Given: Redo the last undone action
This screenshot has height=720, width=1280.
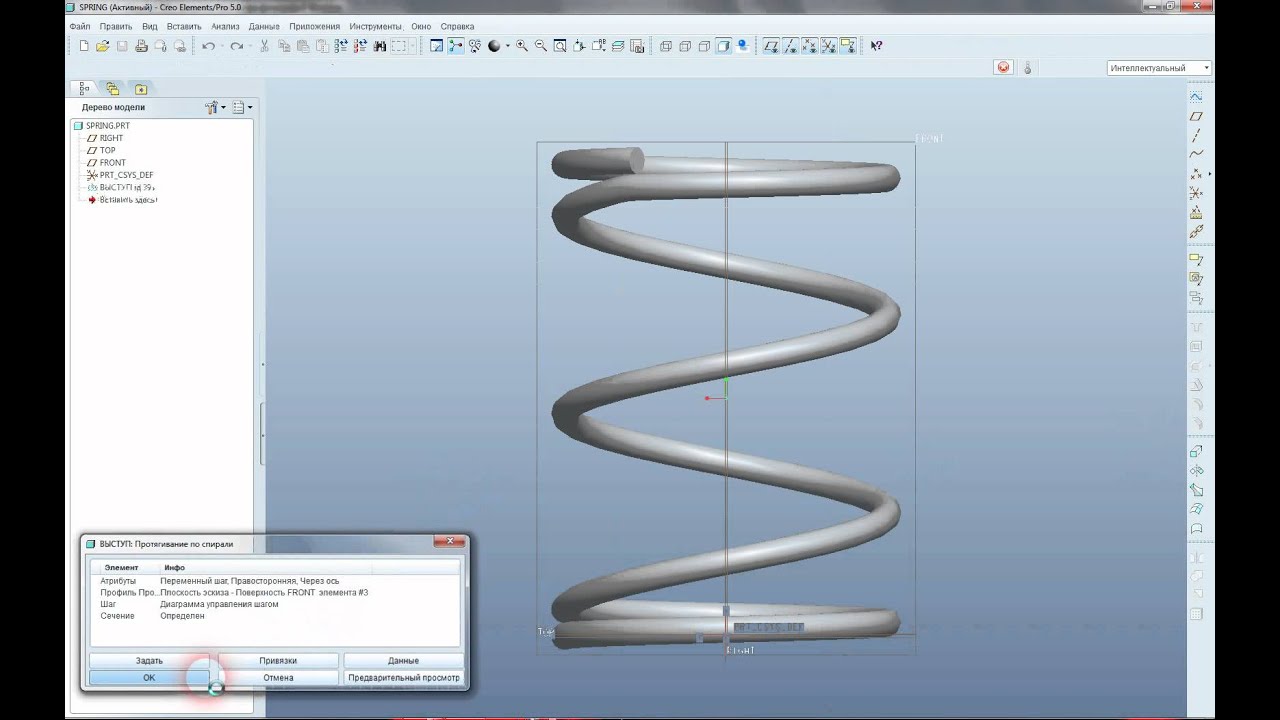Looking at the screenshot, I should click(236, 46).
